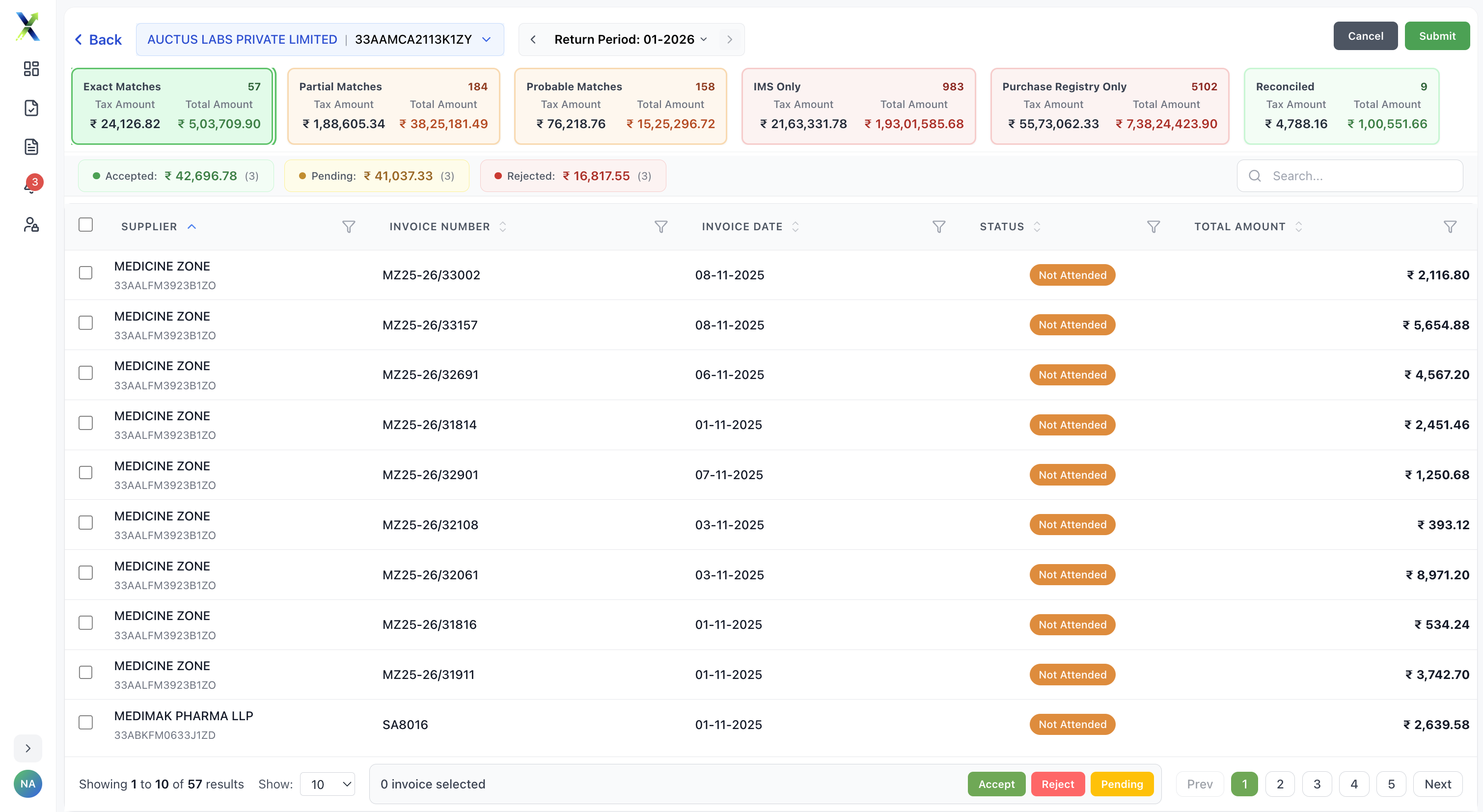Switch to the Partial Matches card

click(x=394, y=106)
